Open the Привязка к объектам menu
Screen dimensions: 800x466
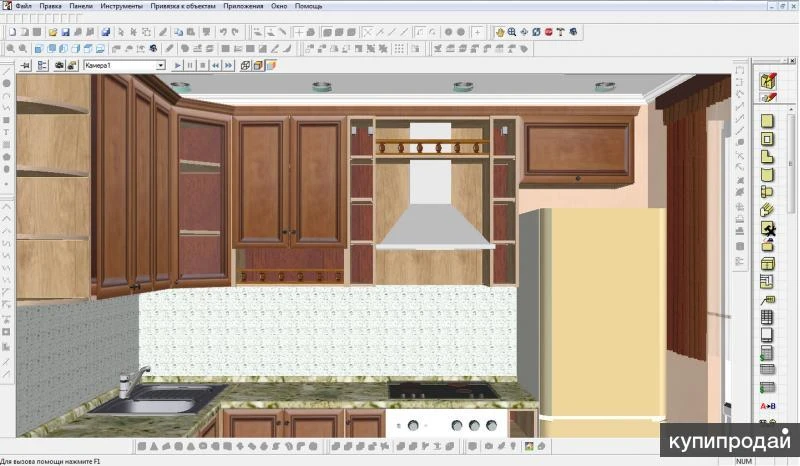click(x=183, y=6)
